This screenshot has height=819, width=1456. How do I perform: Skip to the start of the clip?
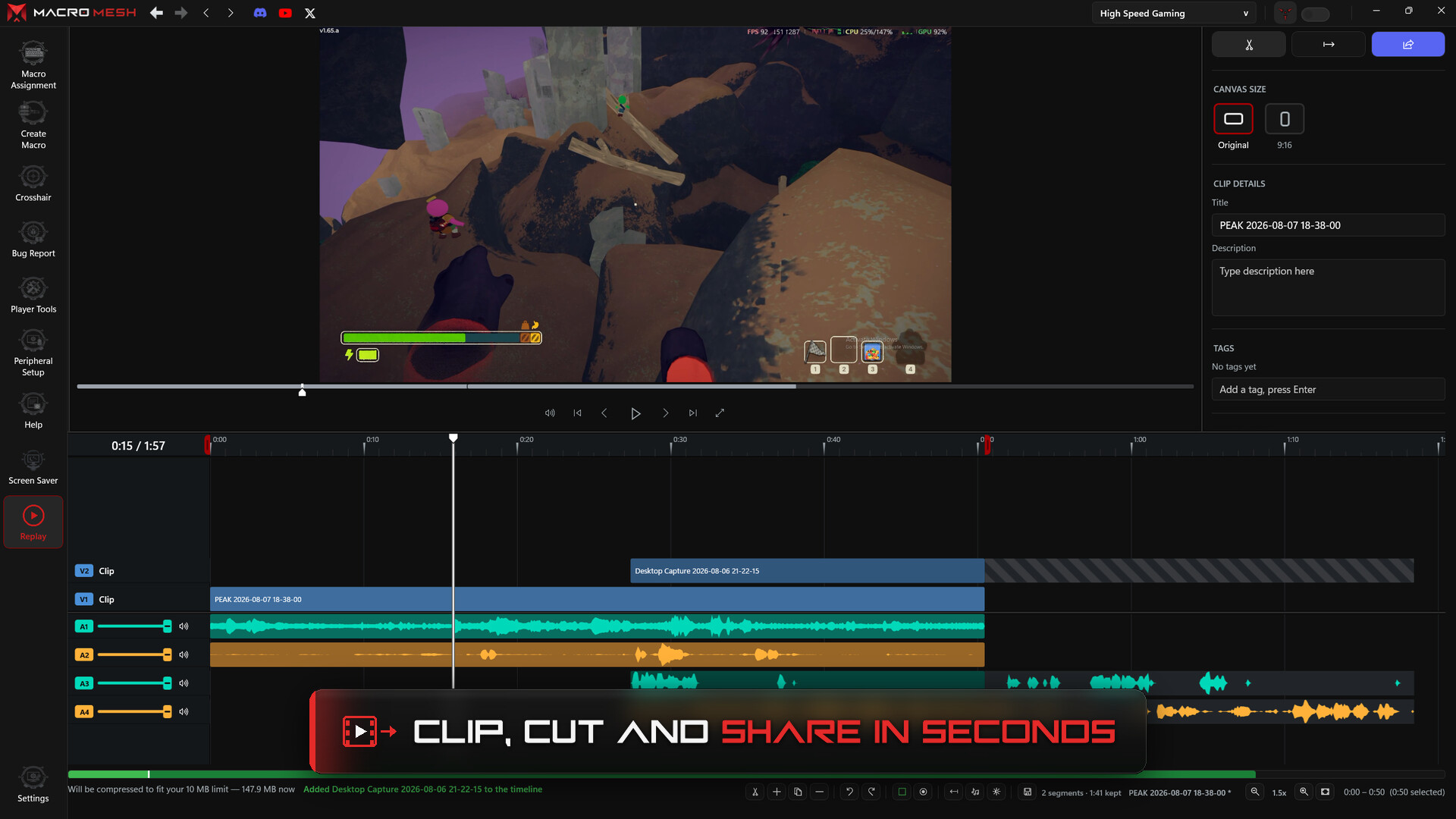pos(578,413)
